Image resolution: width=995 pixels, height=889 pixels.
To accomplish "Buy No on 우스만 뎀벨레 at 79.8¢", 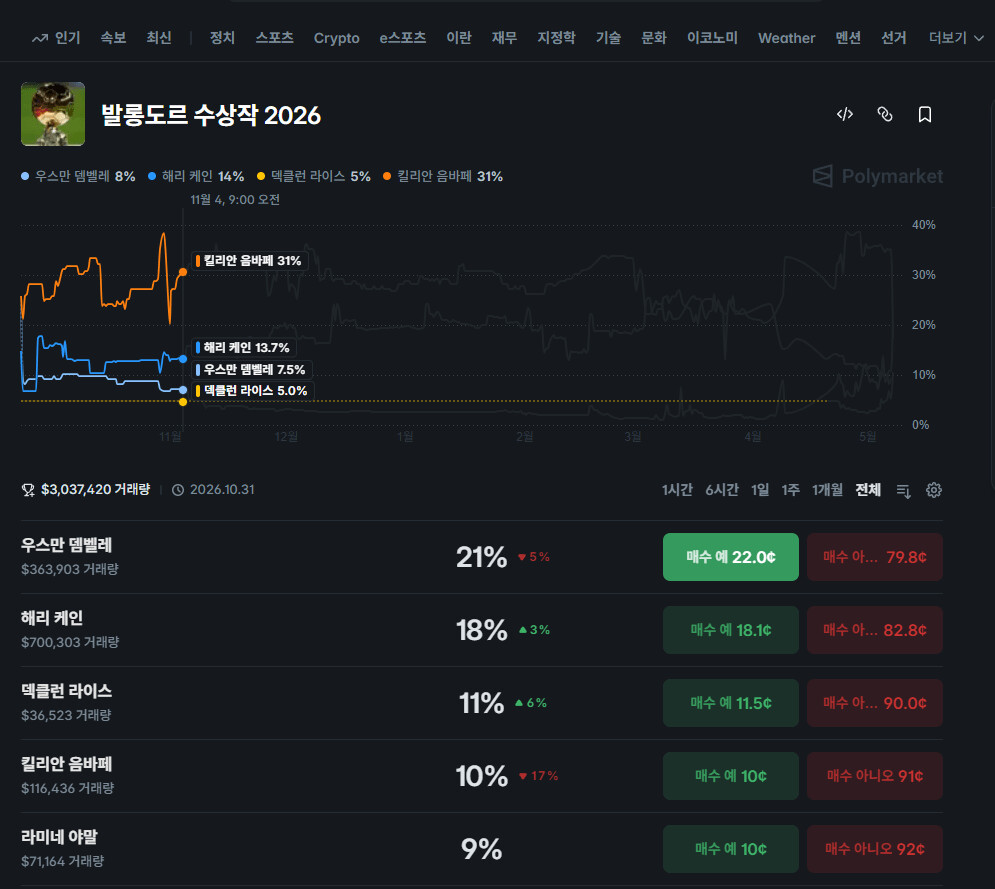I will click(x=874, y=557).
